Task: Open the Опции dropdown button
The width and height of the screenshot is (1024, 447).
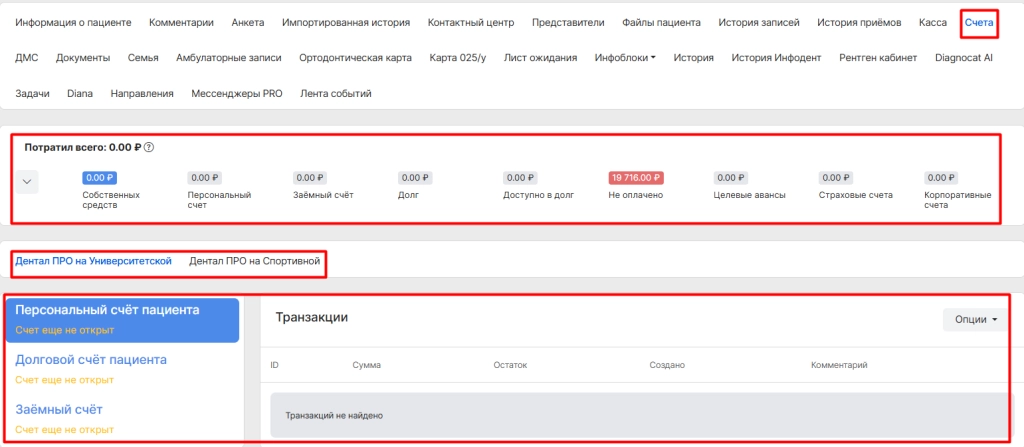Action: pyautogui.click(x=976, y=320)
